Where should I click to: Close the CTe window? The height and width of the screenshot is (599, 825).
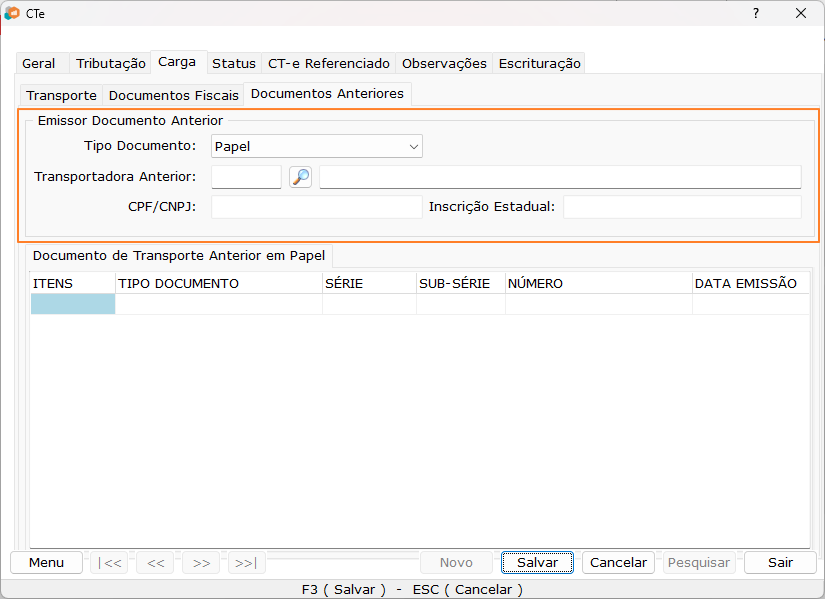click(801, 13)
